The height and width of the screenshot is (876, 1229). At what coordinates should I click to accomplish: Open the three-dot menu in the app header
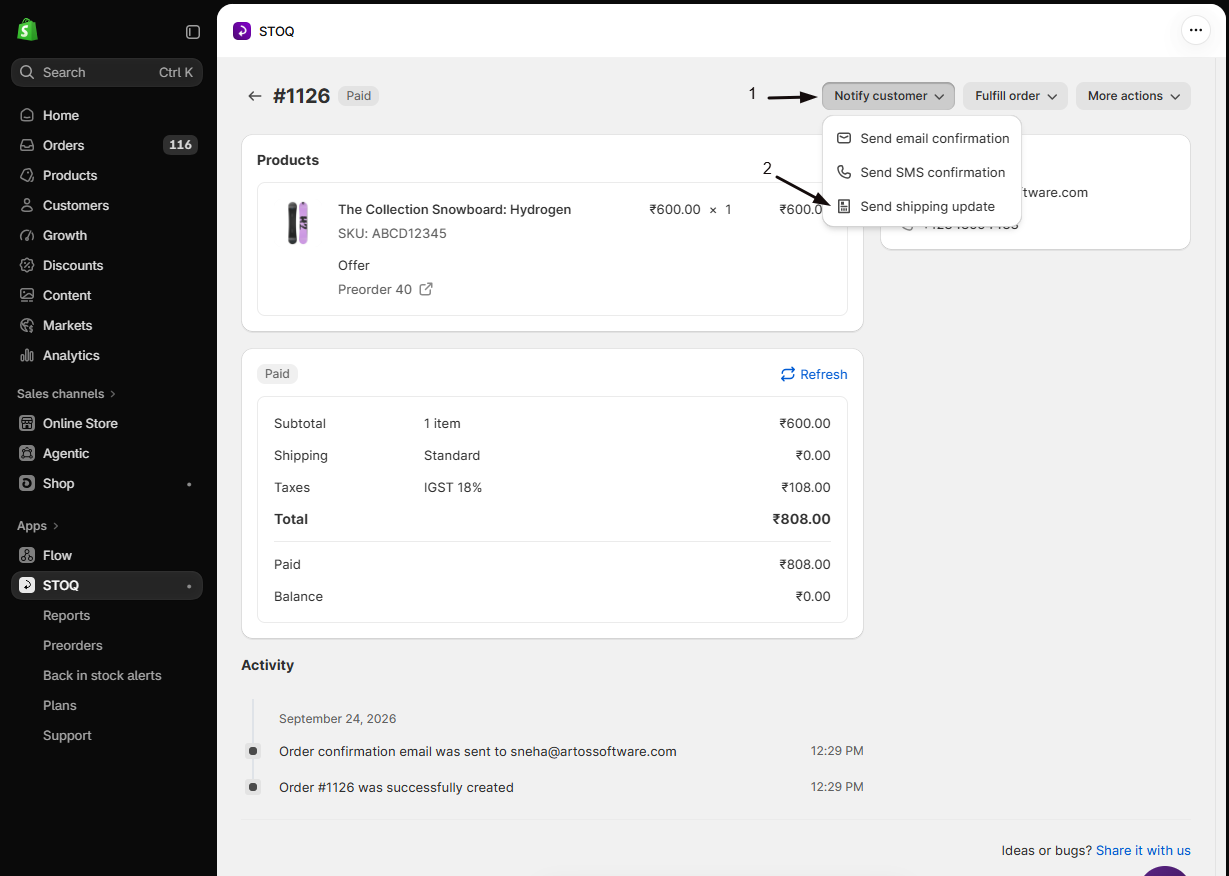(1196, 30)
